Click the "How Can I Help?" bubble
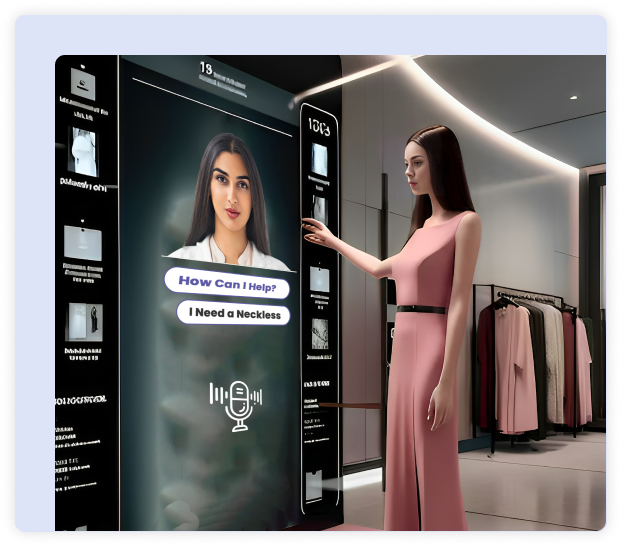 (227, 283)
